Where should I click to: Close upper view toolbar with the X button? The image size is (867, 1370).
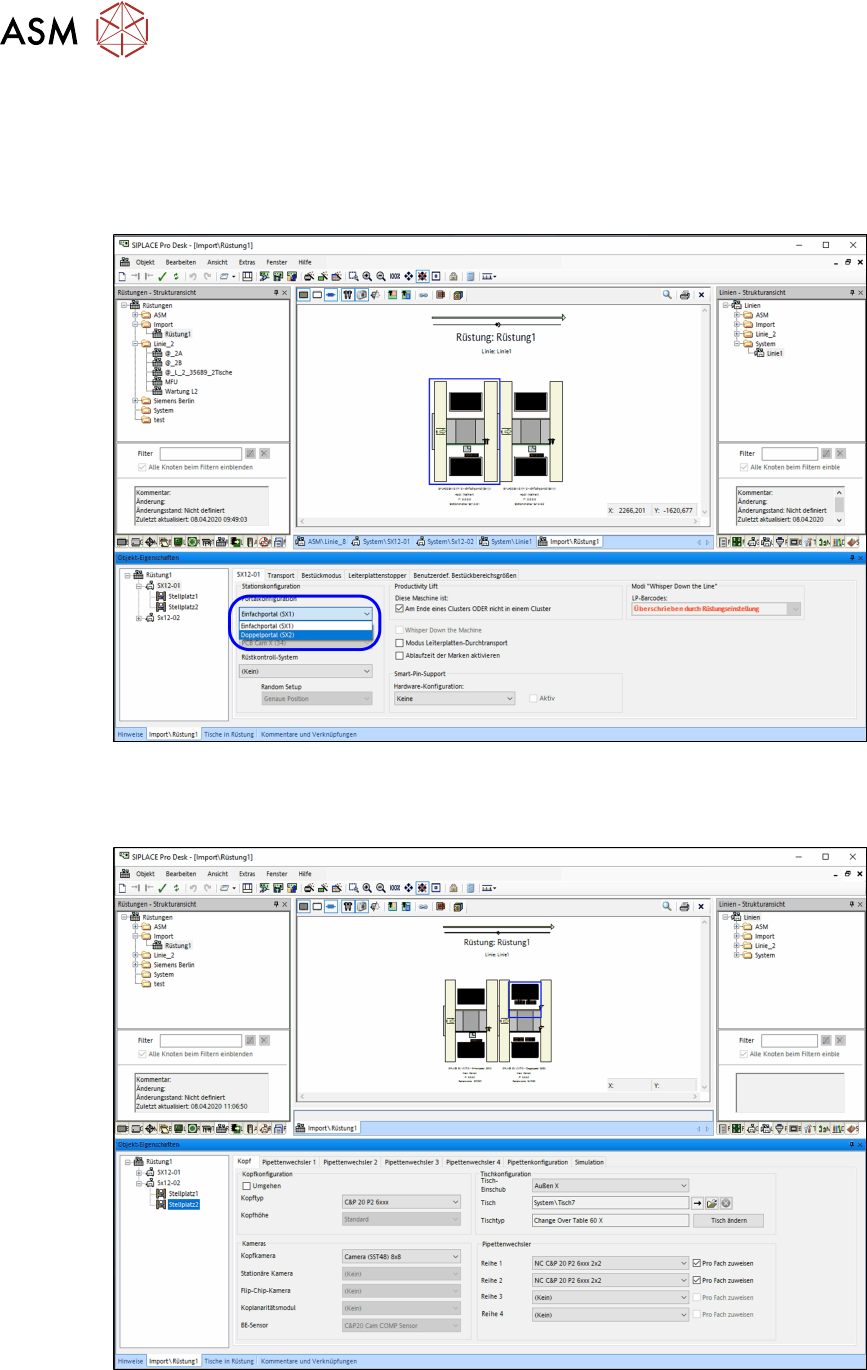point(702,295)
